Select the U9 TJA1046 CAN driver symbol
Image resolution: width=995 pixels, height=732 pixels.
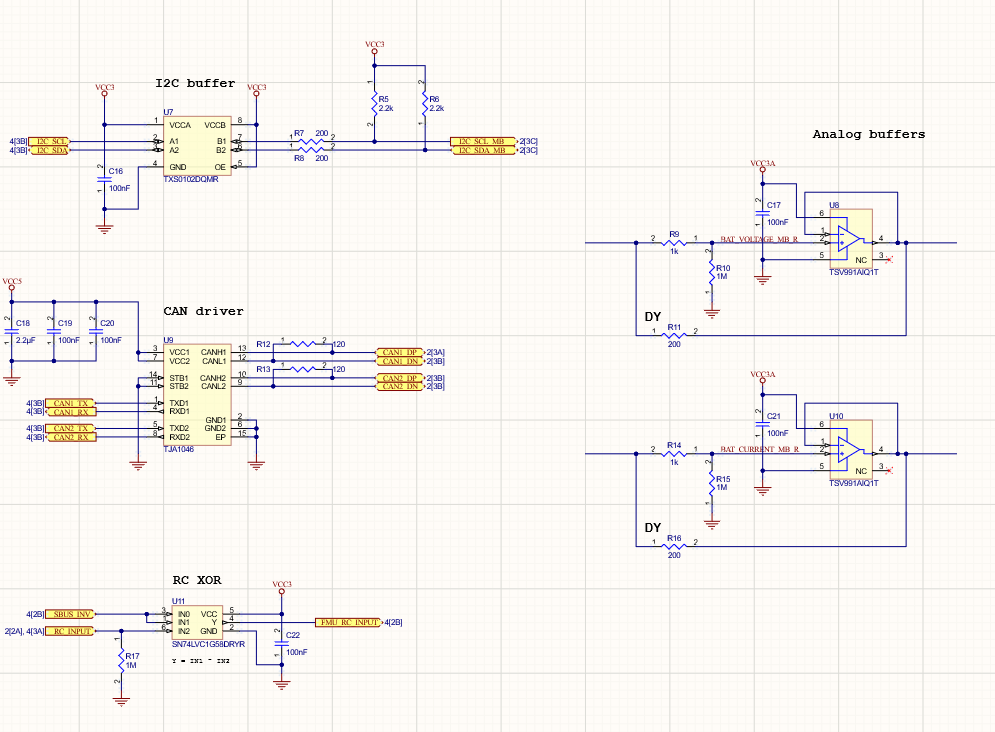click(196, 394)
